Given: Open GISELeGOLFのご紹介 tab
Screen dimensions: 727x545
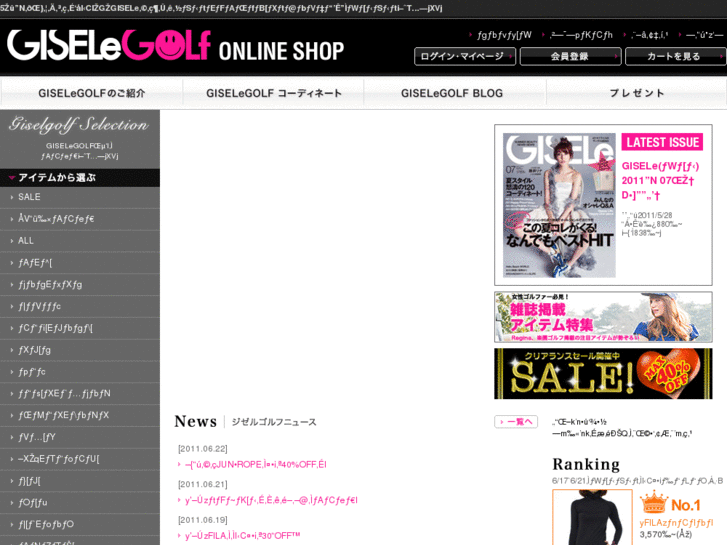Looking at the screenshot, I should 92,93.
